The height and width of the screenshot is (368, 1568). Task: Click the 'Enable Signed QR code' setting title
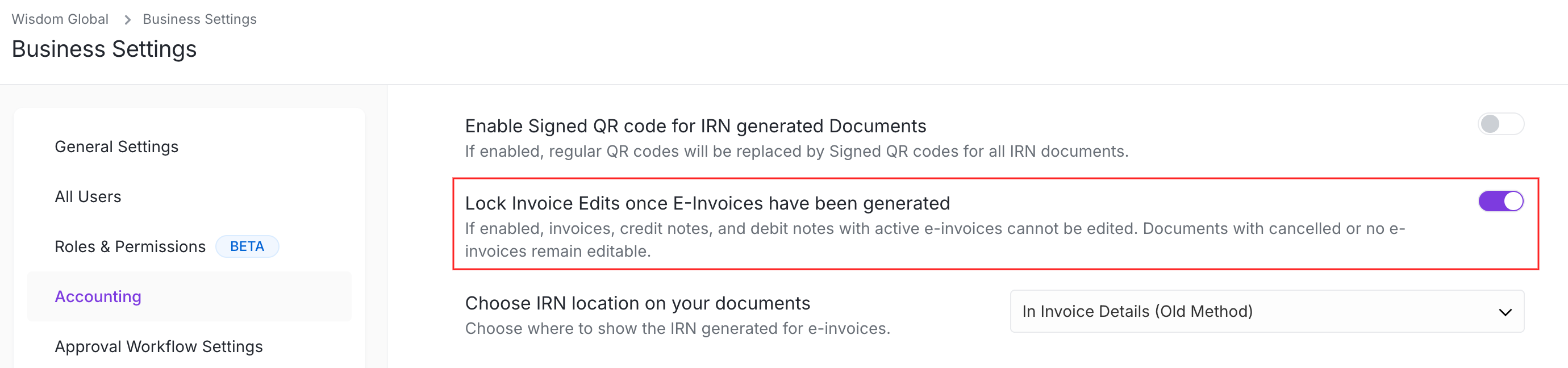click(x=695, y=126)
